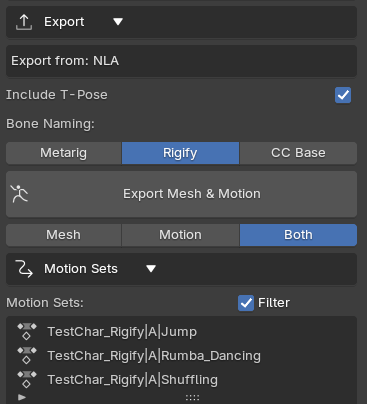The image size is (367, 404).
Task: Select Metarig bone naming option
Action: (64, 153)
